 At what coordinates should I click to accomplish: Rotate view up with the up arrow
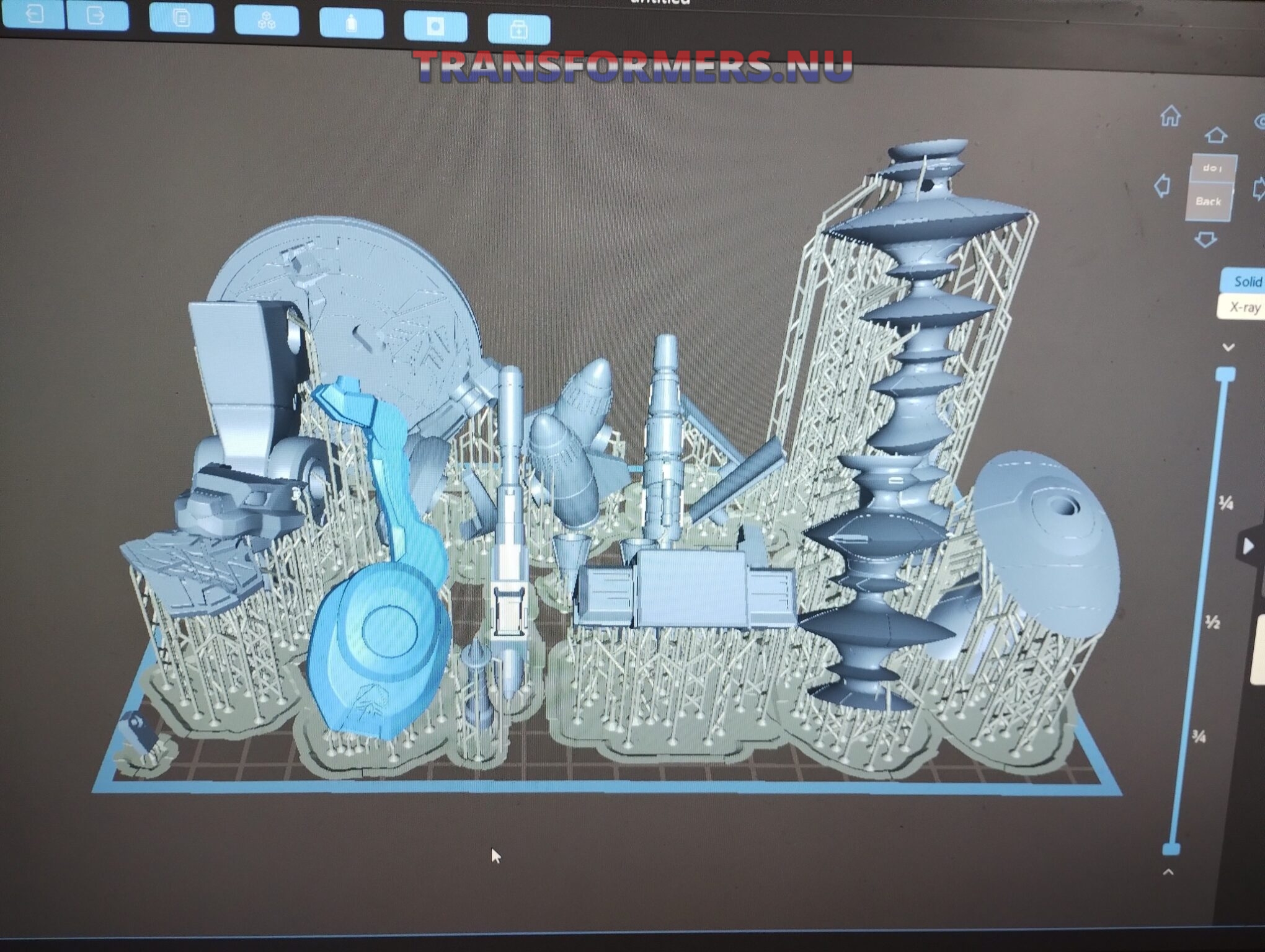[1215, 134]
